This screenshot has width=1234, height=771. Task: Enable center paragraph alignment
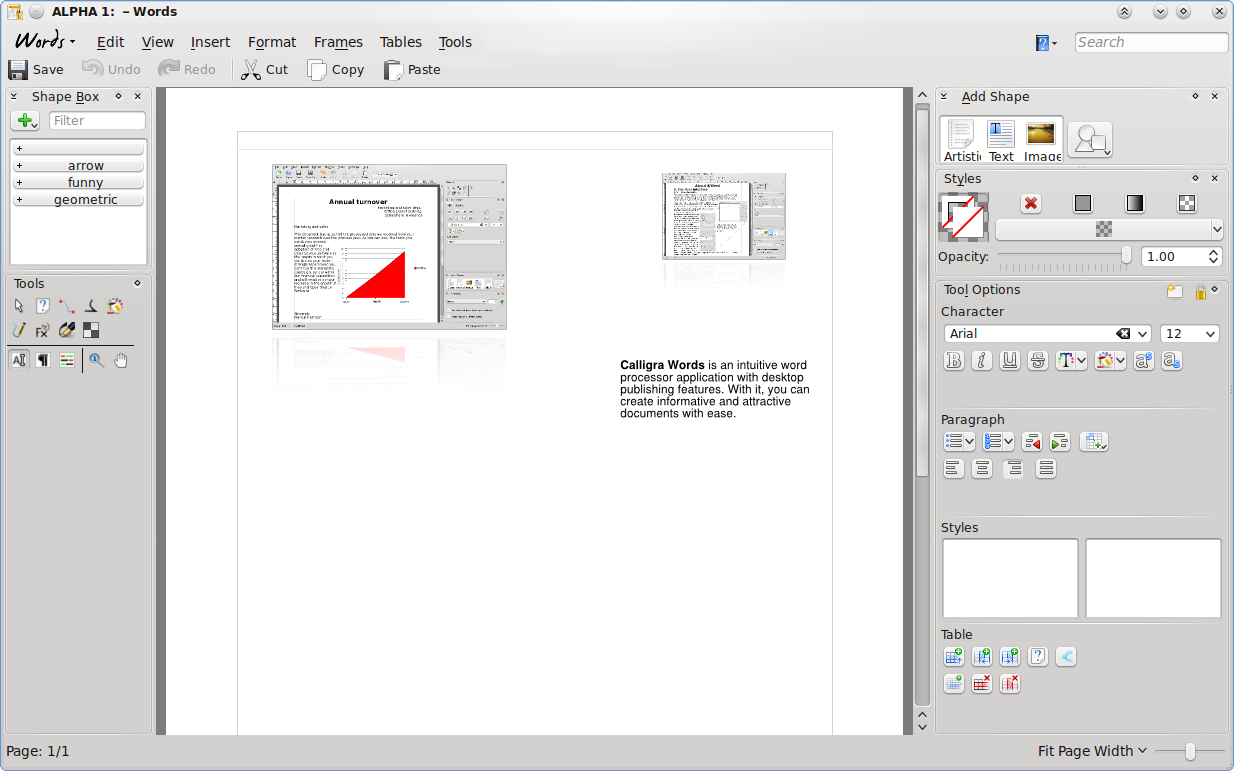tap(982, 468)
